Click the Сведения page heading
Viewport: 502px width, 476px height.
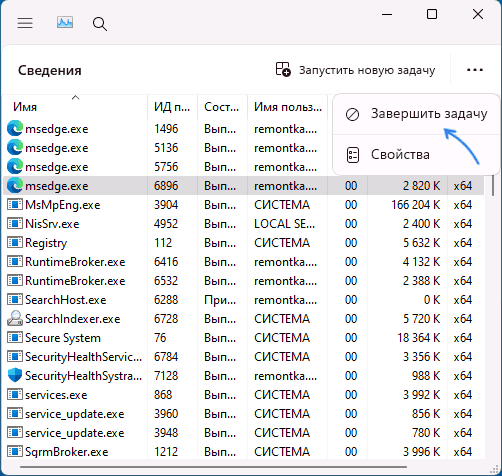point(50,70)
